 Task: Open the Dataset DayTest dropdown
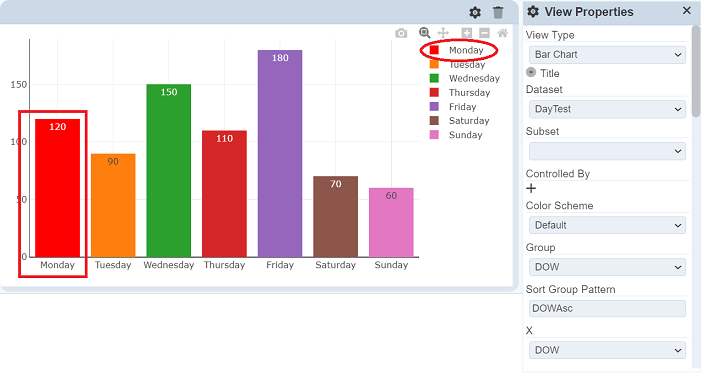tap(607, 109)
